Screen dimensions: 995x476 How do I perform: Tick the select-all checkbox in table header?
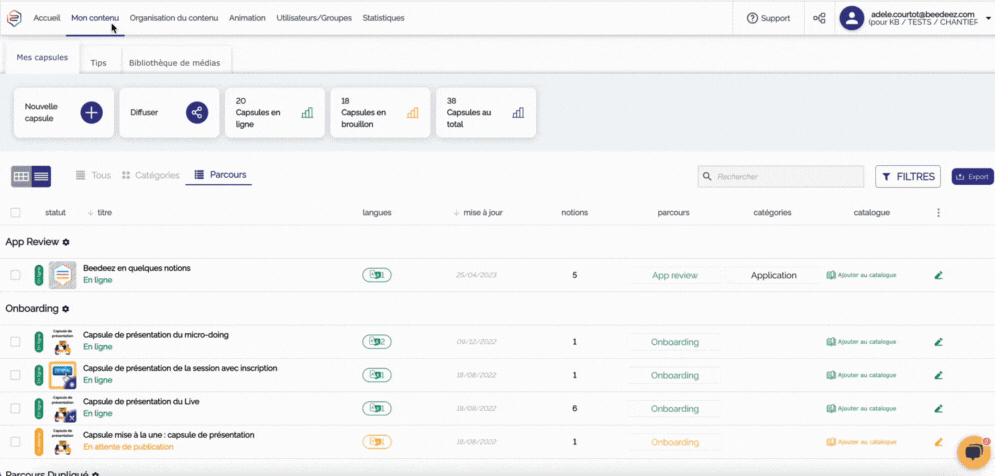pyautogui.click(x=15, y=212)
